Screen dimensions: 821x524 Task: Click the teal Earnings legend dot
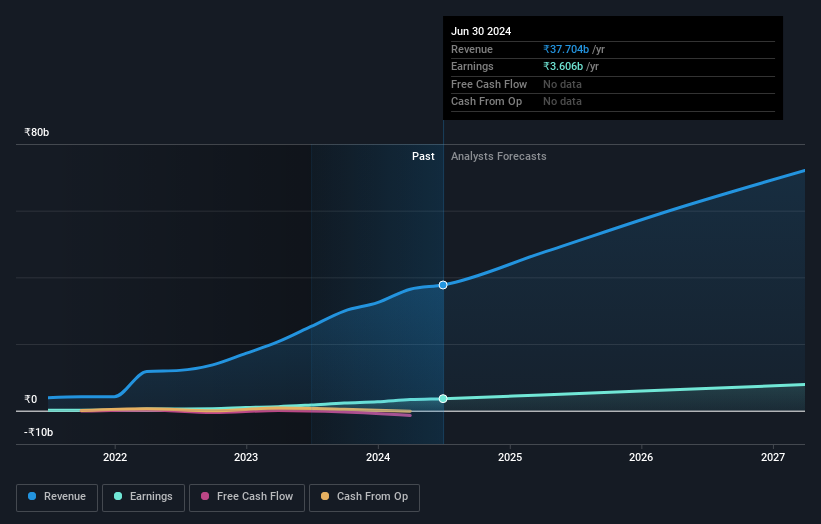coord(118,496)
